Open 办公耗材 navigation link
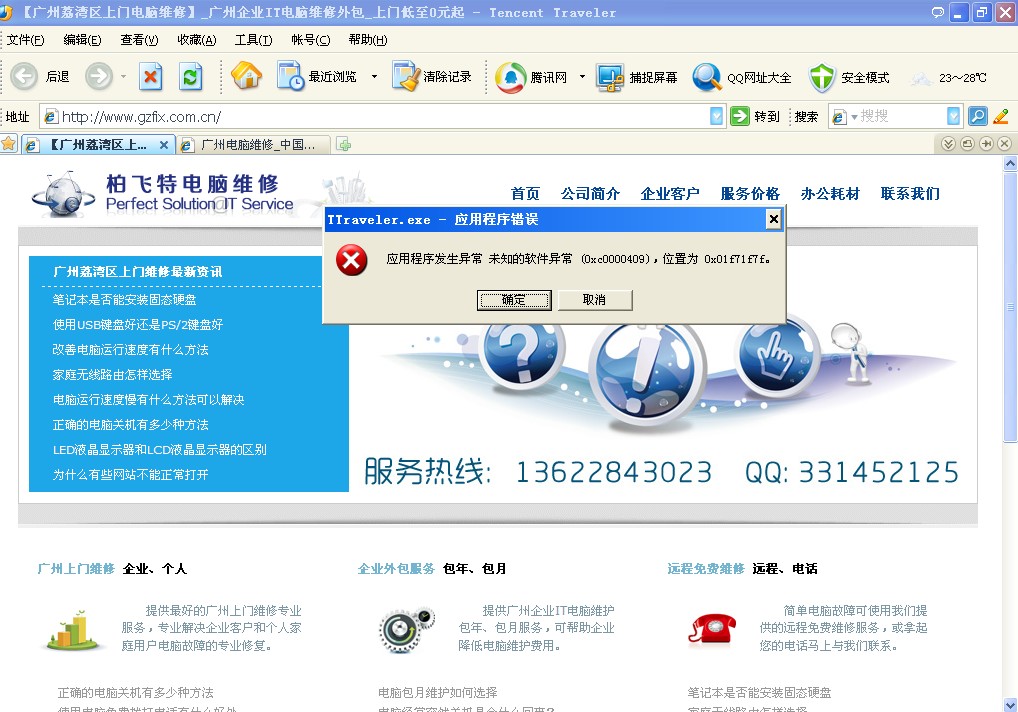 830,193
